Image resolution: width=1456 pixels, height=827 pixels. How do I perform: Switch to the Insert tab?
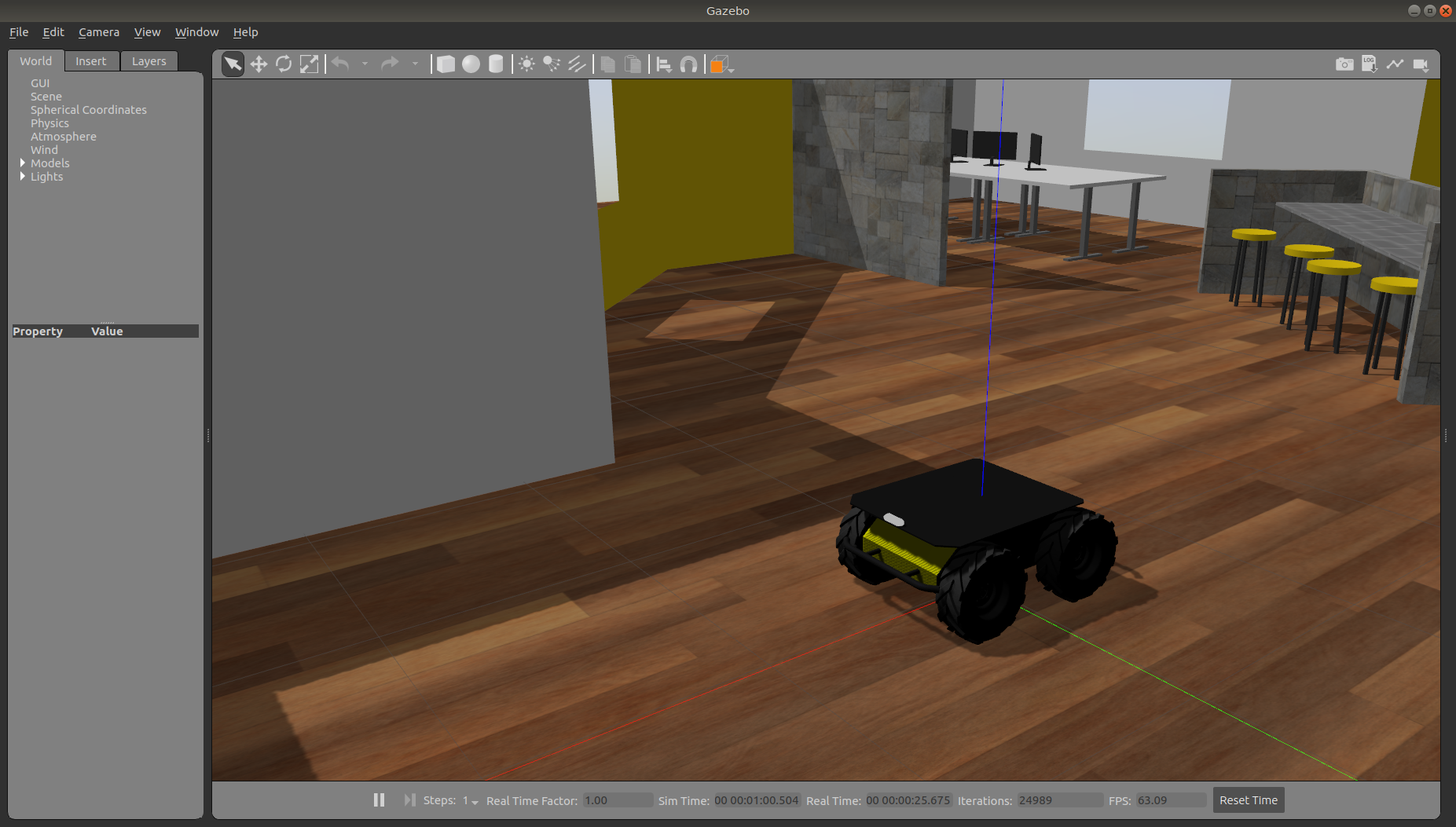pos(90,61)
